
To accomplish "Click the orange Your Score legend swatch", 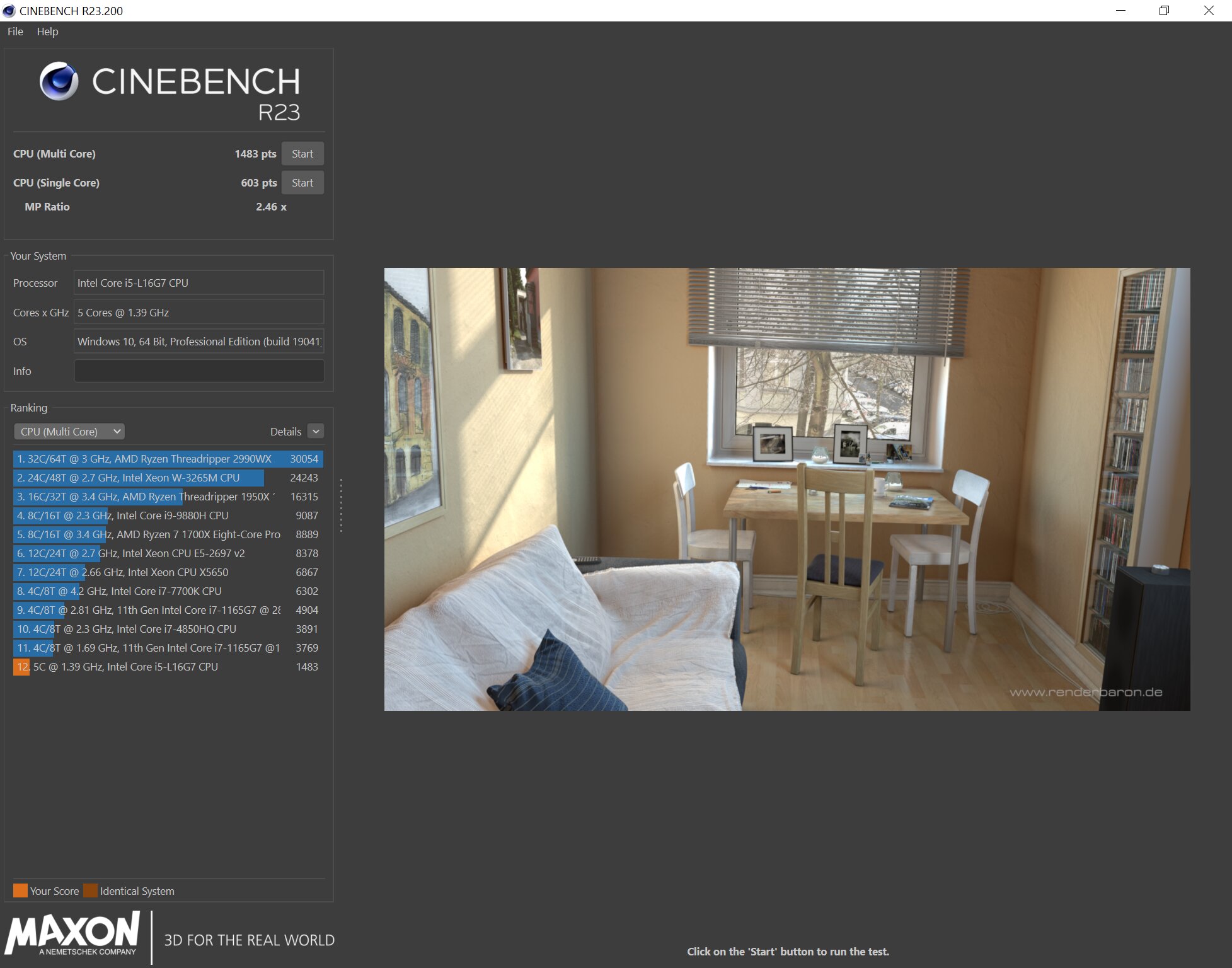I will coord(20,890).
